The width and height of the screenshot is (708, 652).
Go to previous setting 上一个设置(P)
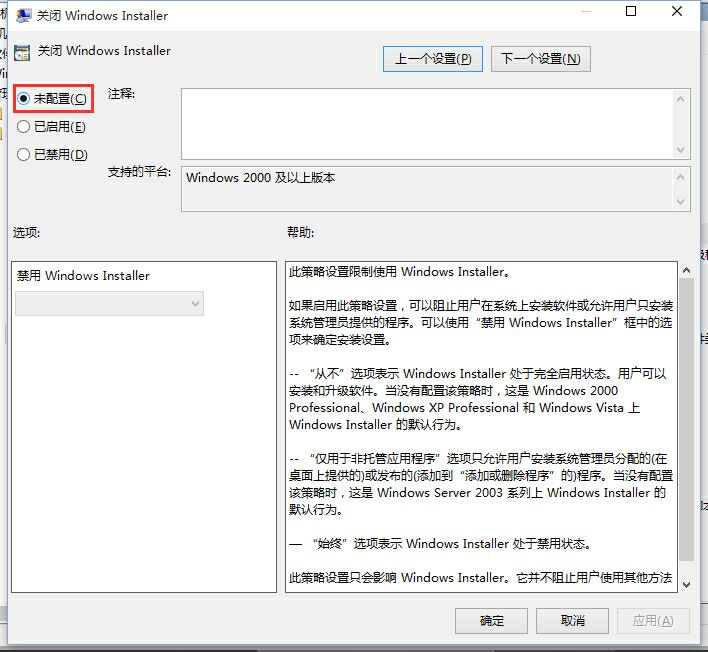(x=433, y=59)
